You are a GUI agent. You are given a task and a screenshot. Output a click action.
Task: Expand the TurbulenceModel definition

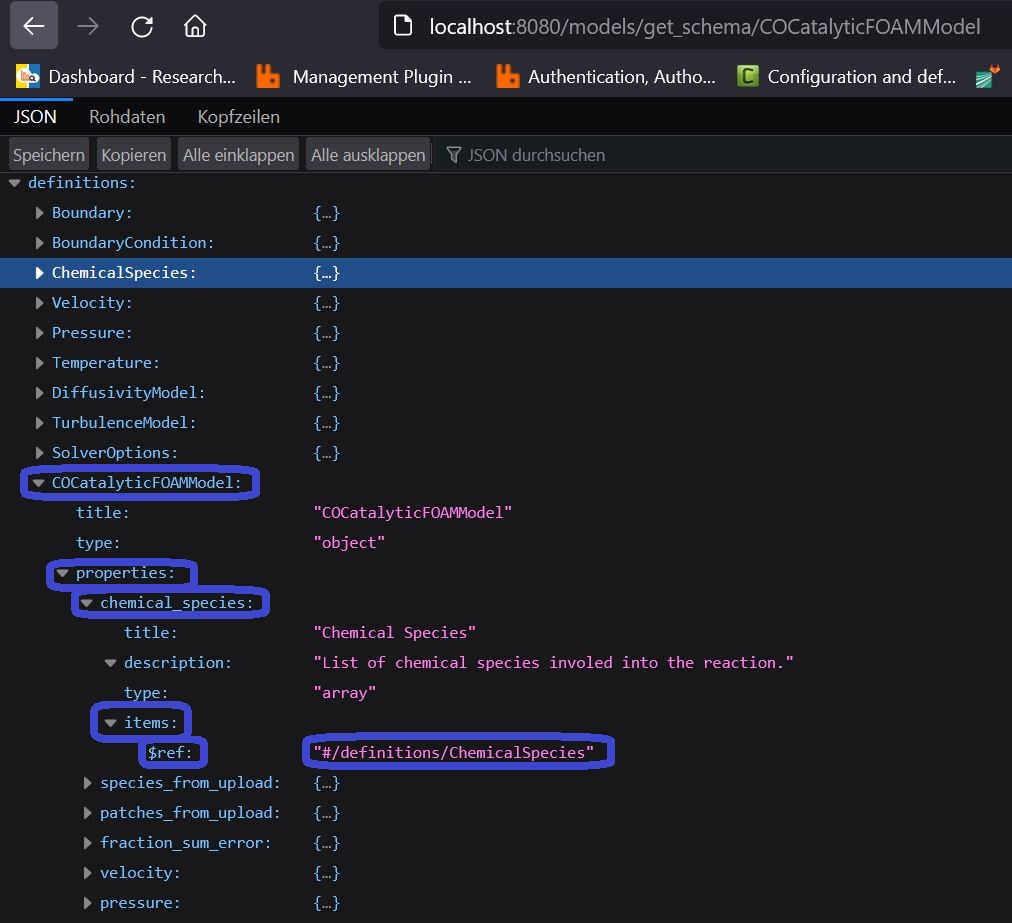[x=39, y=423]
